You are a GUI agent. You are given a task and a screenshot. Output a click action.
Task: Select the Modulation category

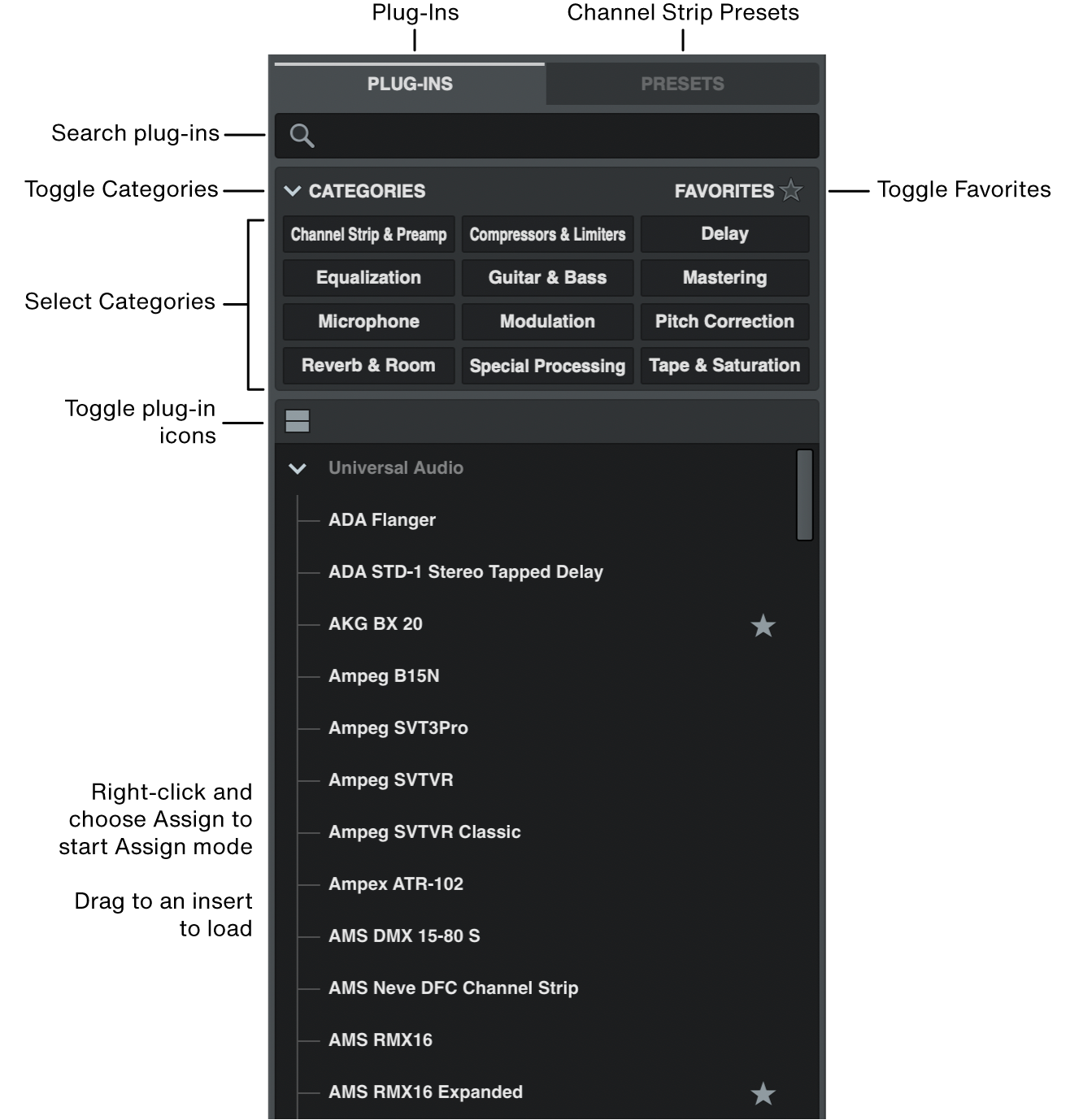[547, 322]
